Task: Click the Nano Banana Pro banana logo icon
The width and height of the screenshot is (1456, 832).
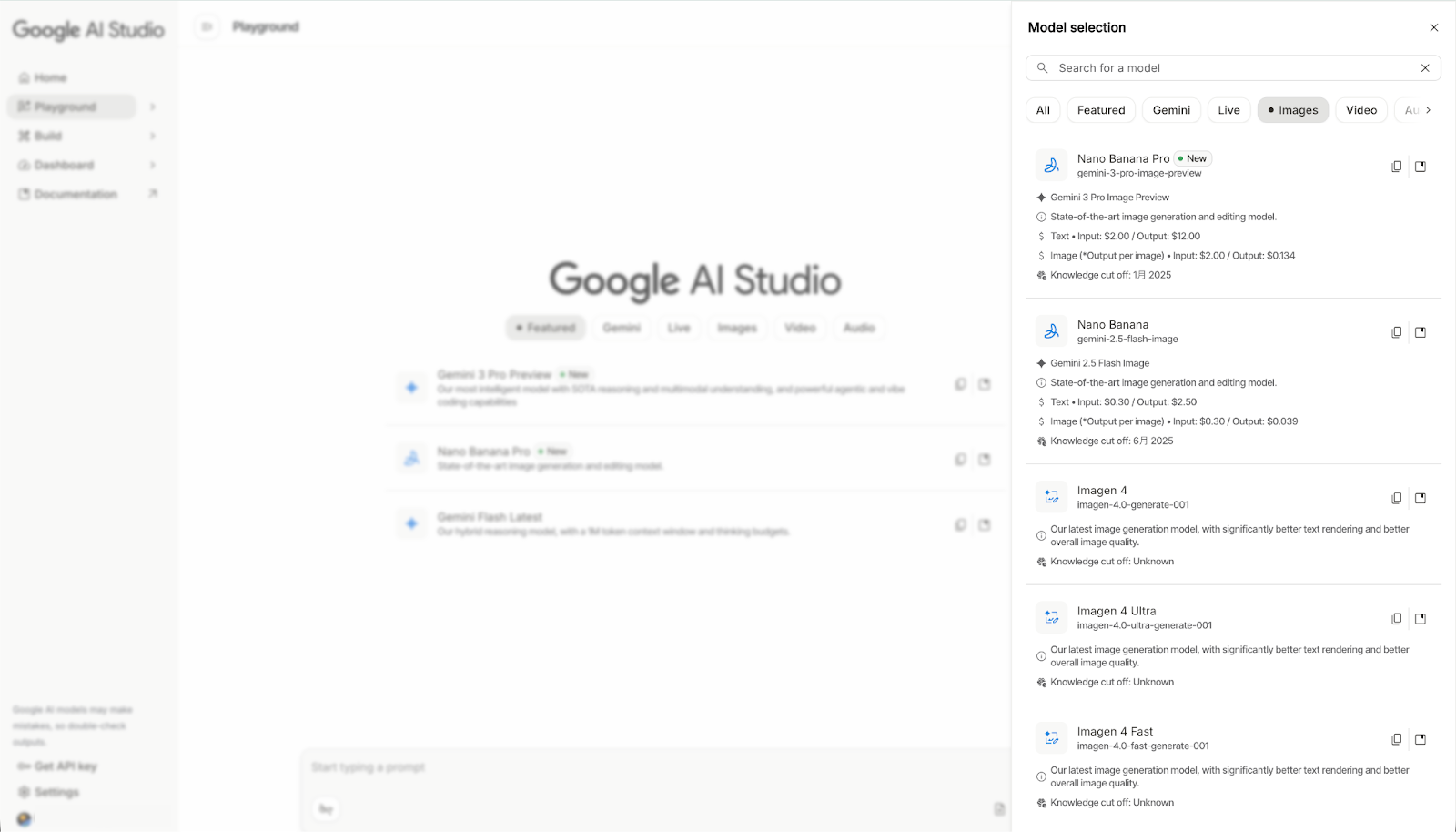Action: (1051, 165)
